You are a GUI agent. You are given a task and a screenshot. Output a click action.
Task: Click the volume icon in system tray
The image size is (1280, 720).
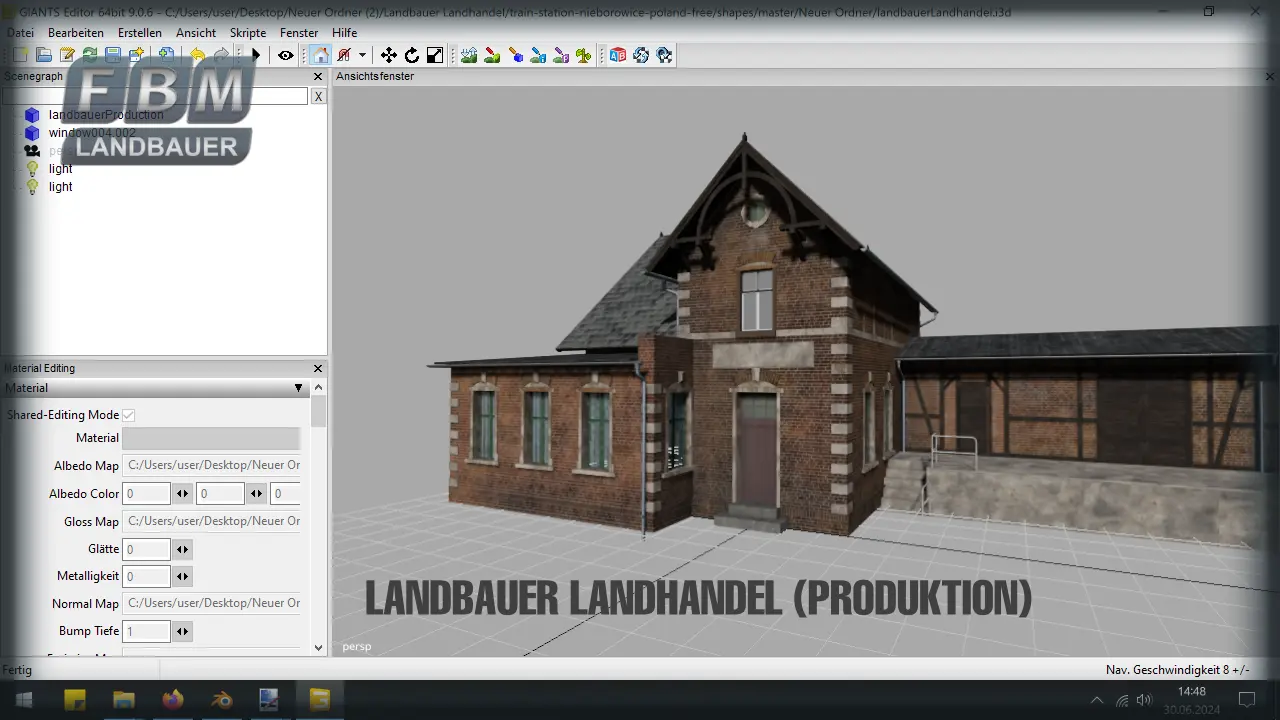pyautogui.click(x=1144, y=700)
